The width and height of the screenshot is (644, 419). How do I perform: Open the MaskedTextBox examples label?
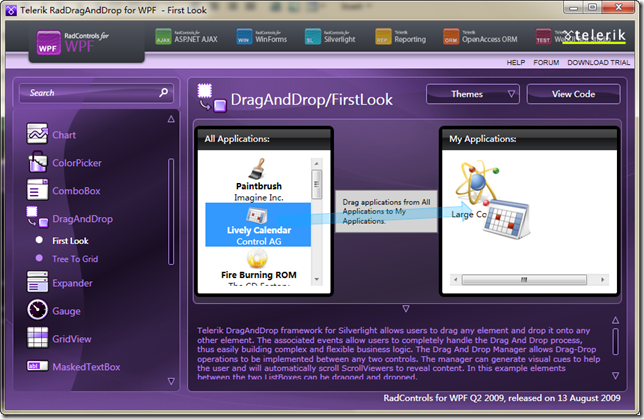point(86,367)
